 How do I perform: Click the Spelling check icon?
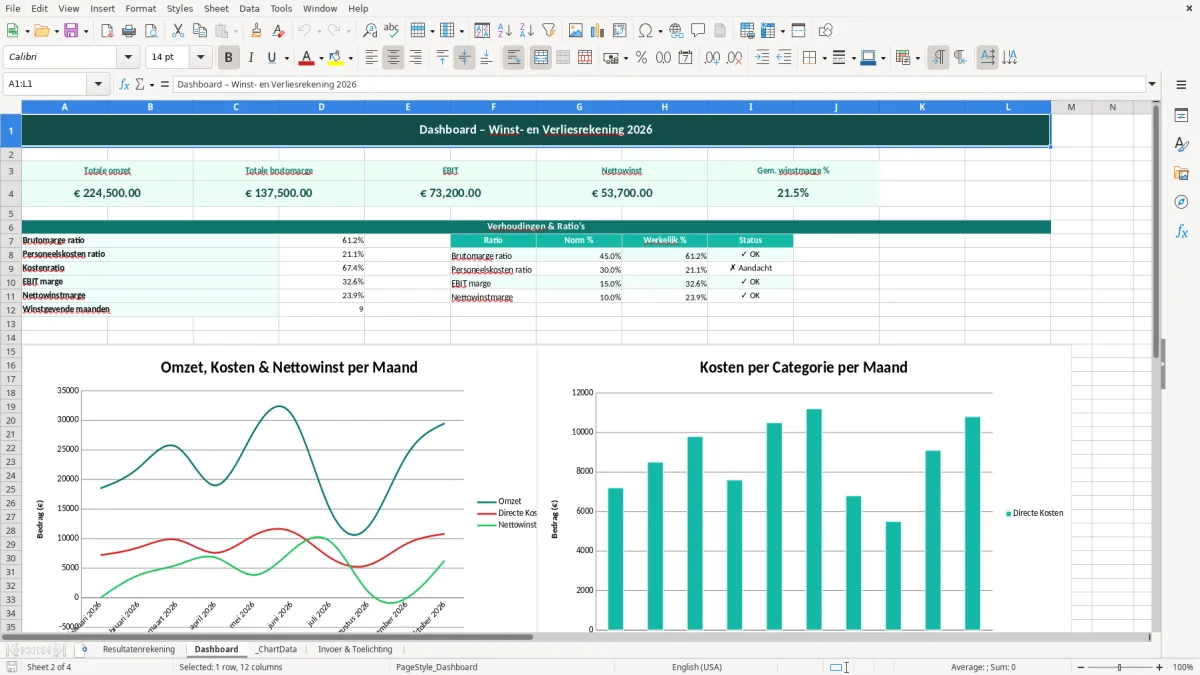pyautogui.click(x=392, y=31)
